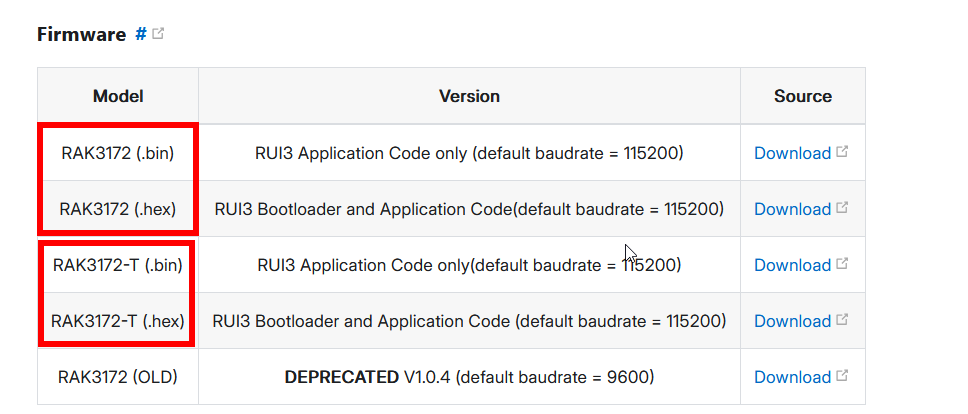The width and height of the screenshot is (968, 414).
Task: Select the RAK3172 (.bin) model cell
Action: 118,153
